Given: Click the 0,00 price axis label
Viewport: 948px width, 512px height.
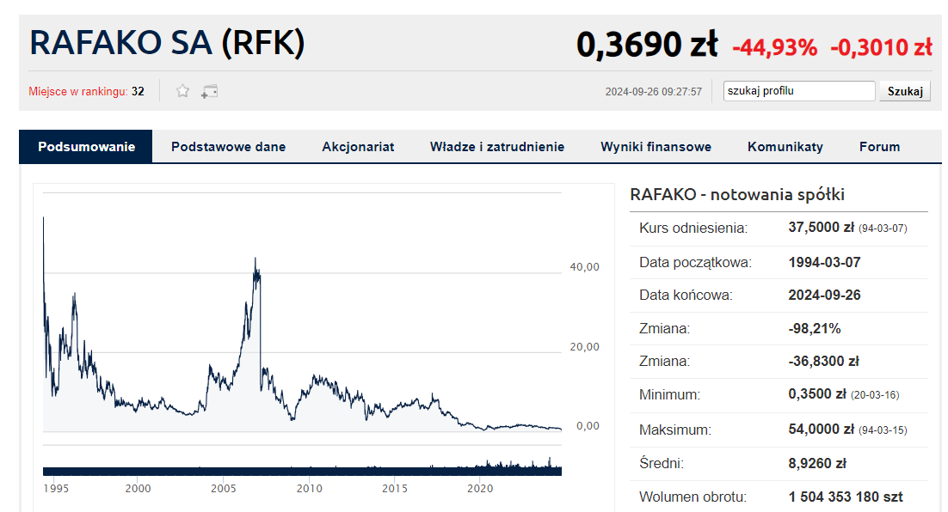Looking at the screenshot, I should click(588, 426).
